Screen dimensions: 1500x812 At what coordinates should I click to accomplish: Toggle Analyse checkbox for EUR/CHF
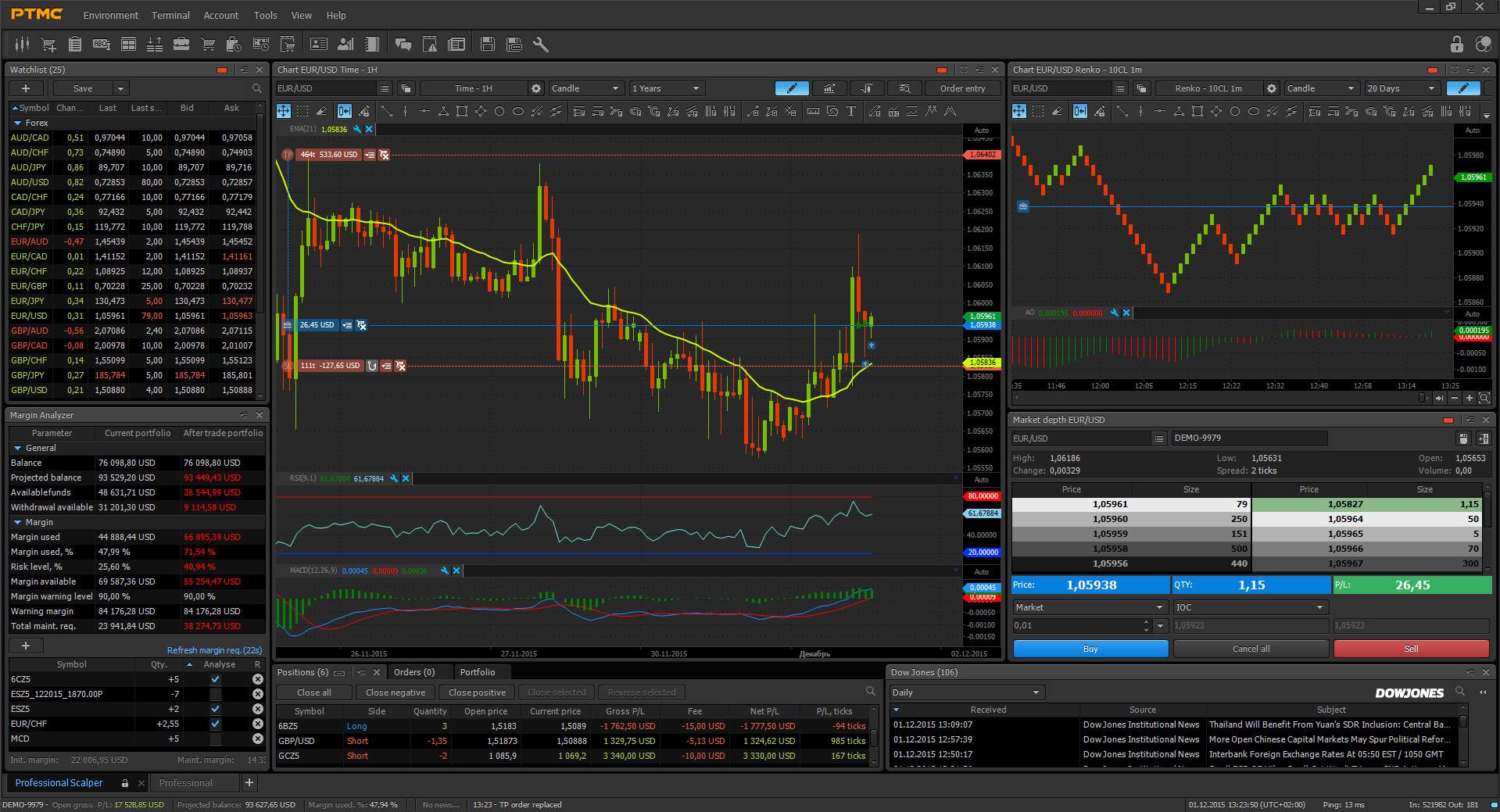pyautogui.click(x=216, y=724)
